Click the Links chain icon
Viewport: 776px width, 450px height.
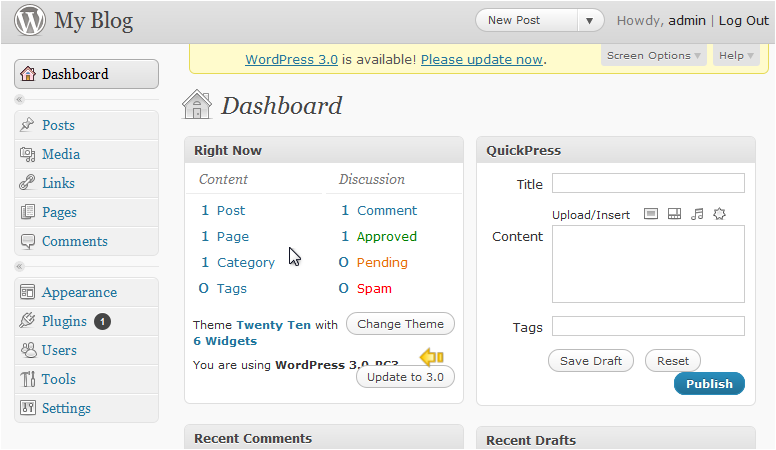[27, 183]
